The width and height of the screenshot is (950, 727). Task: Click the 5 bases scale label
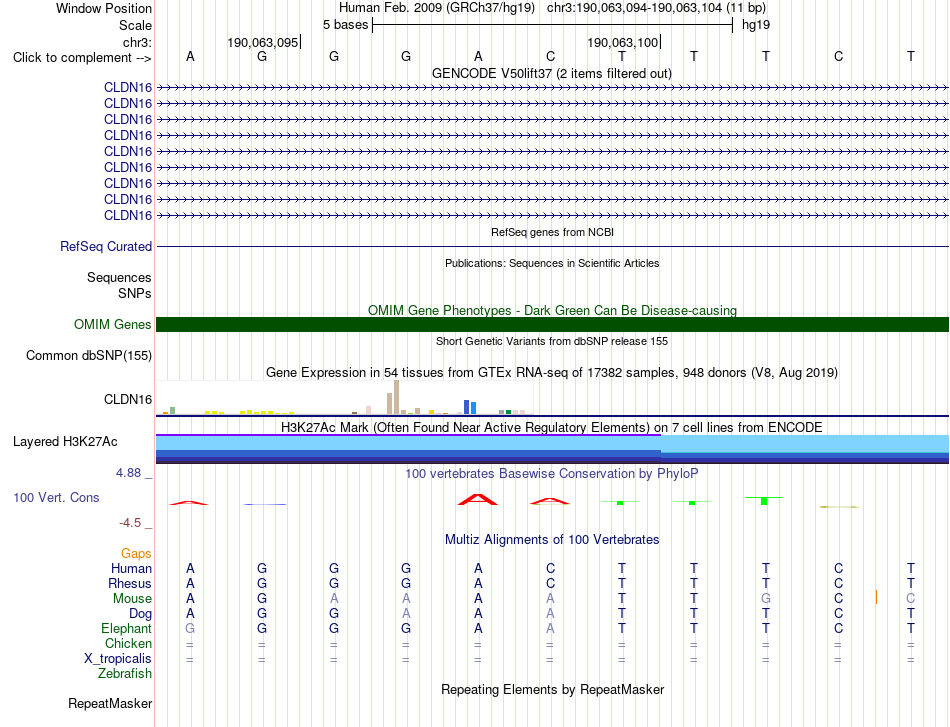click(x=345, y=25)
